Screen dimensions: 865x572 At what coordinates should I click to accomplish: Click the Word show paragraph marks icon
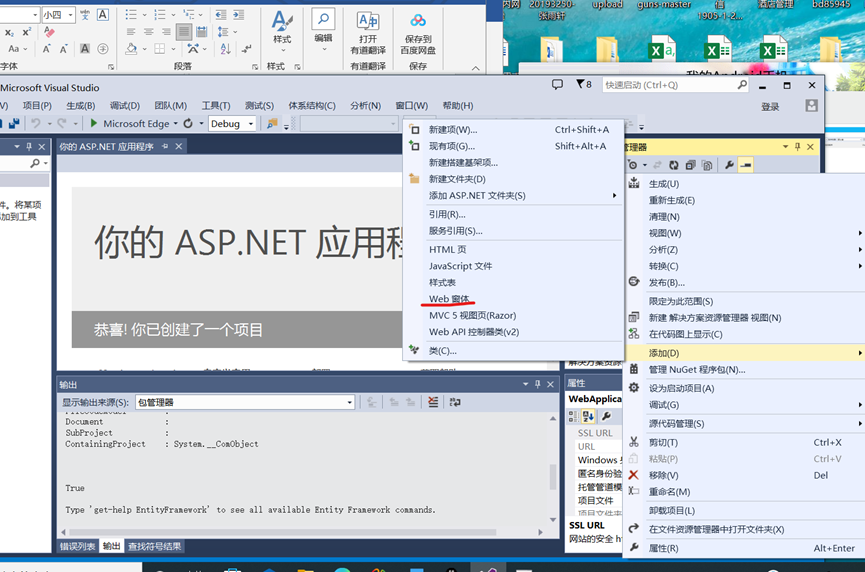(x=247, y=49)
